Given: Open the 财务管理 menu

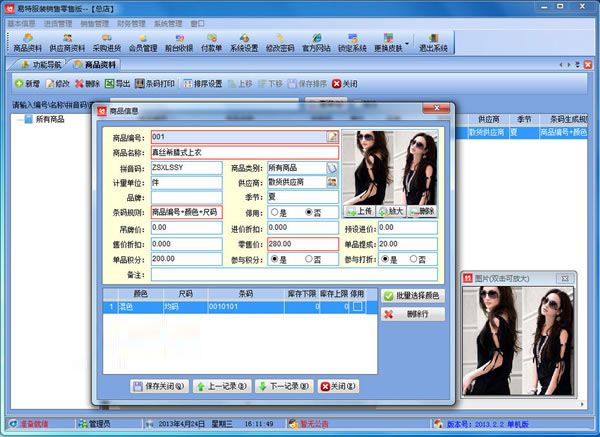Looking at the screenshot, I should coord(133,23).
